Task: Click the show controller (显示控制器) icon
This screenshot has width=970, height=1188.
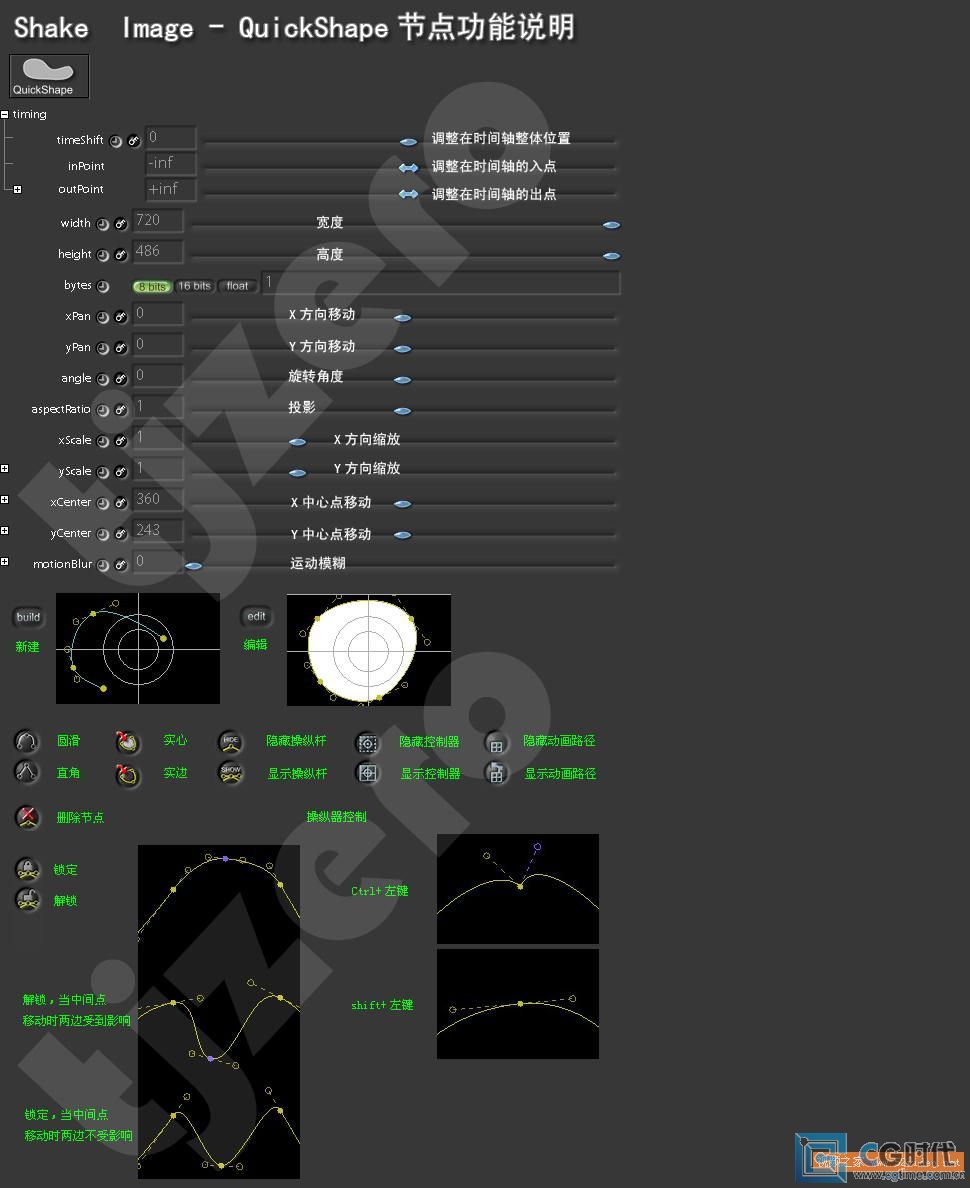Action: click(368, 773)
